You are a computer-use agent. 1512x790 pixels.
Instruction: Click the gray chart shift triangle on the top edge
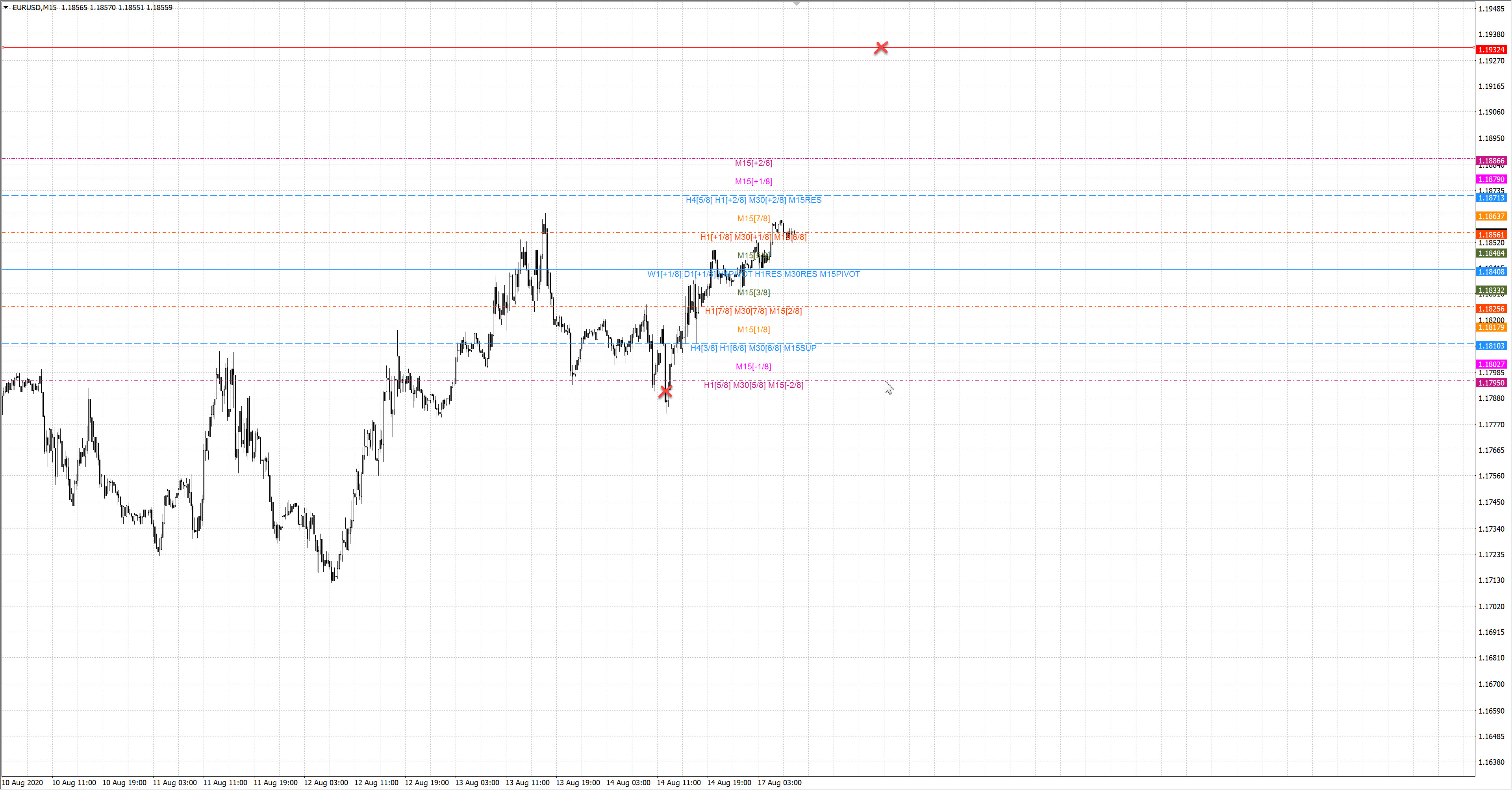tap(797, 4)
